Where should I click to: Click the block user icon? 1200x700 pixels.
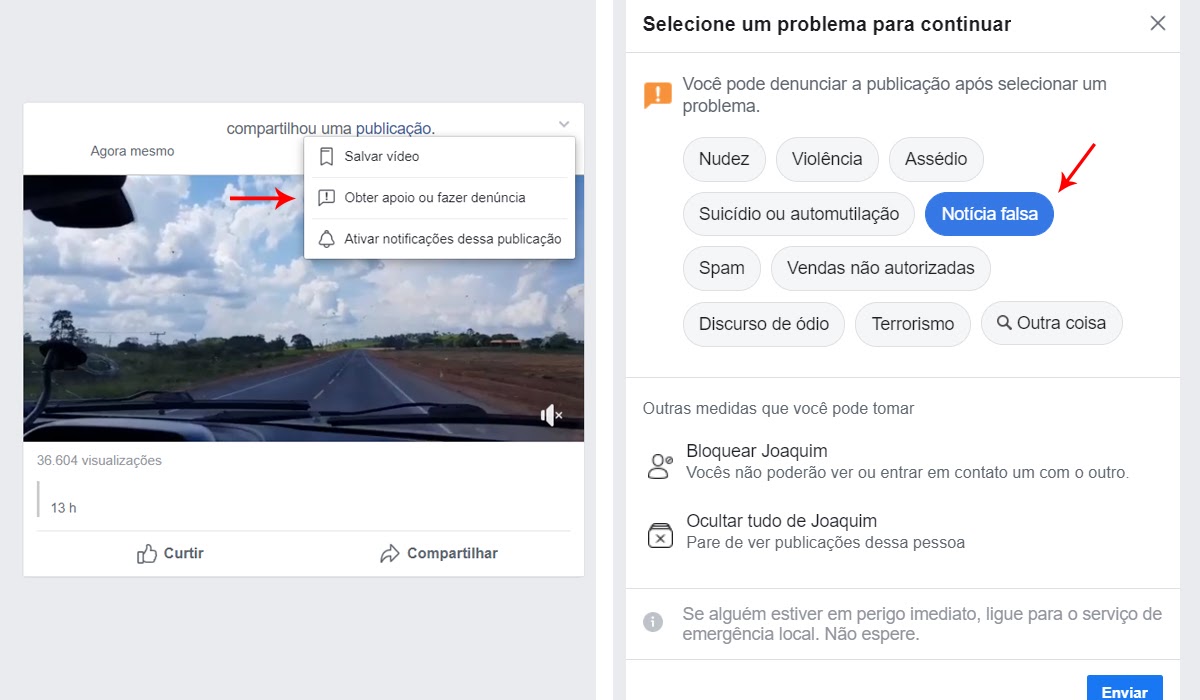(x=660, y=466)
